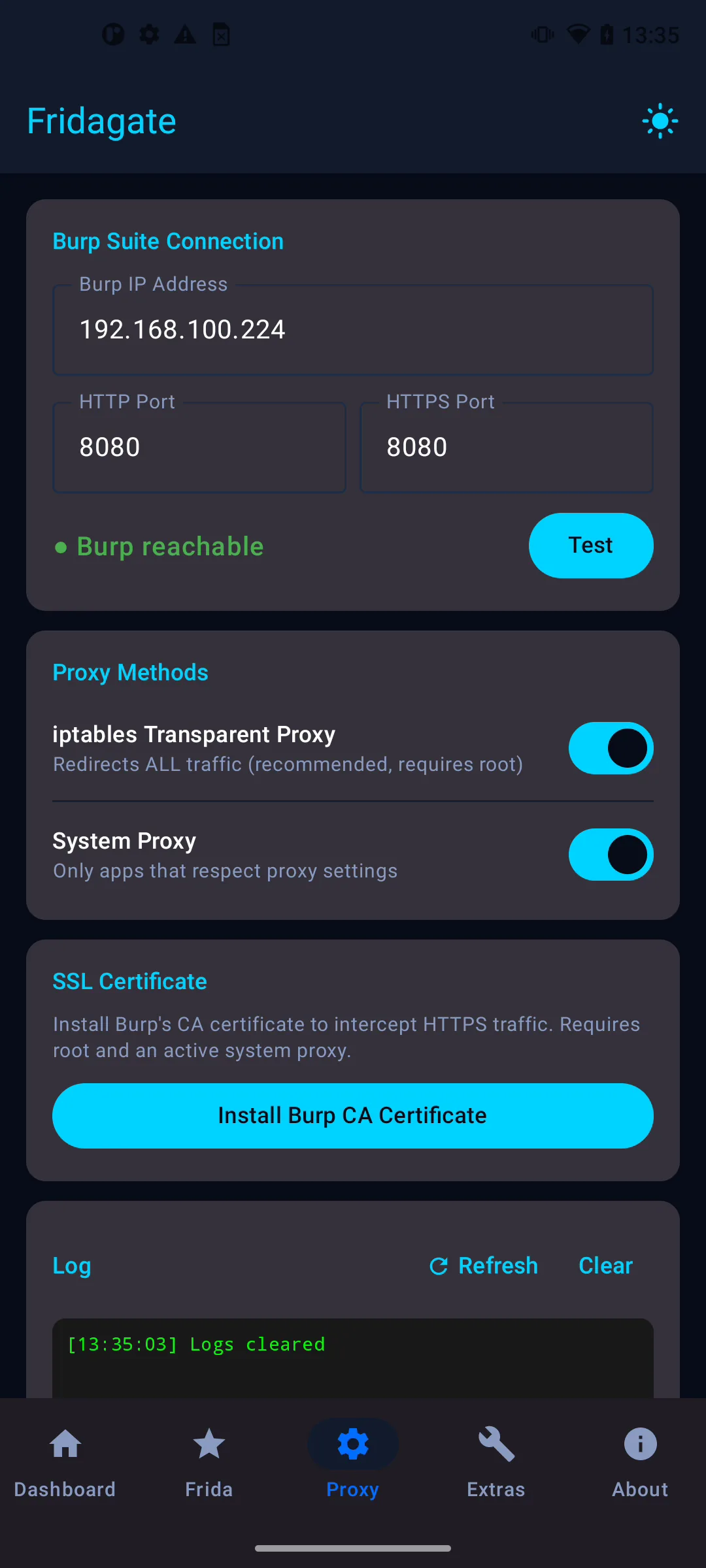This screenshot has width=706, height=1568.
Task: Tap the warning triangle in status bar
Action: (x=185, y=34)
